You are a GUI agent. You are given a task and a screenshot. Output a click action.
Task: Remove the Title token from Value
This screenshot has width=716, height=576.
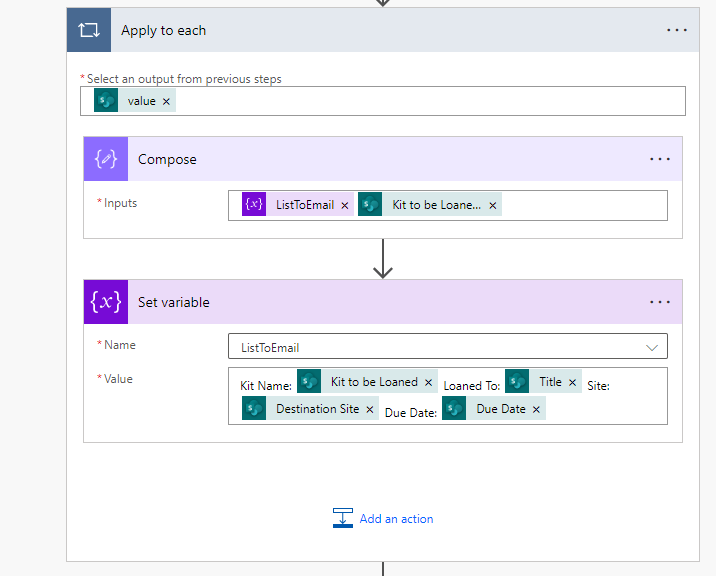[573, 382]
